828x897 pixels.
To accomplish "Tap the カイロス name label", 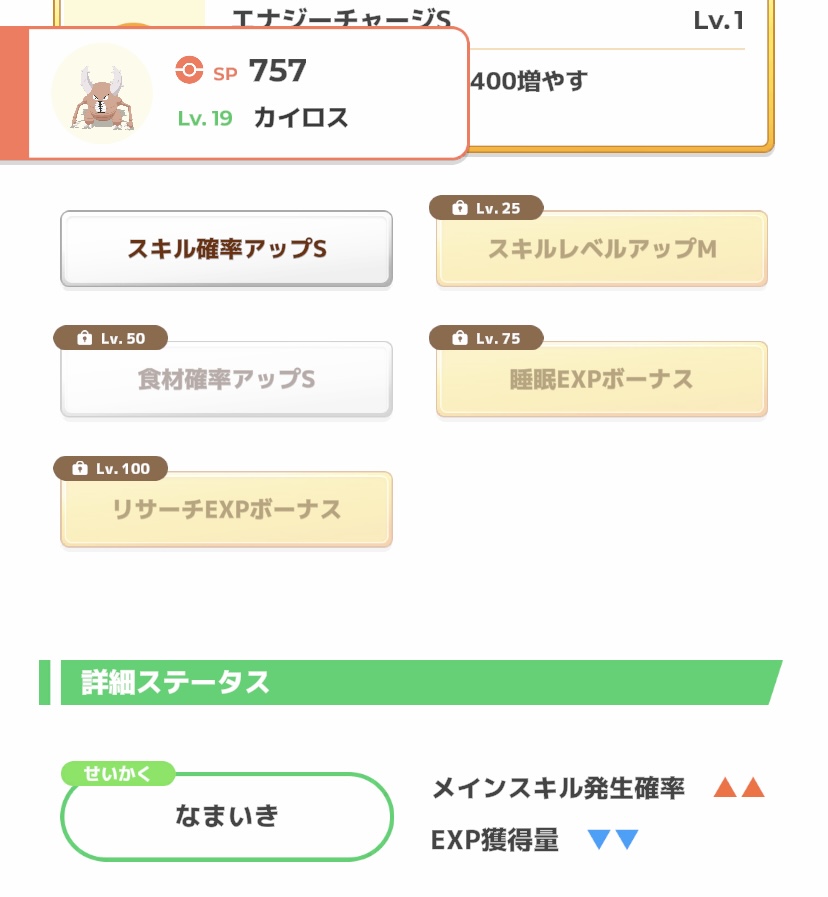I will pos(301,118).
